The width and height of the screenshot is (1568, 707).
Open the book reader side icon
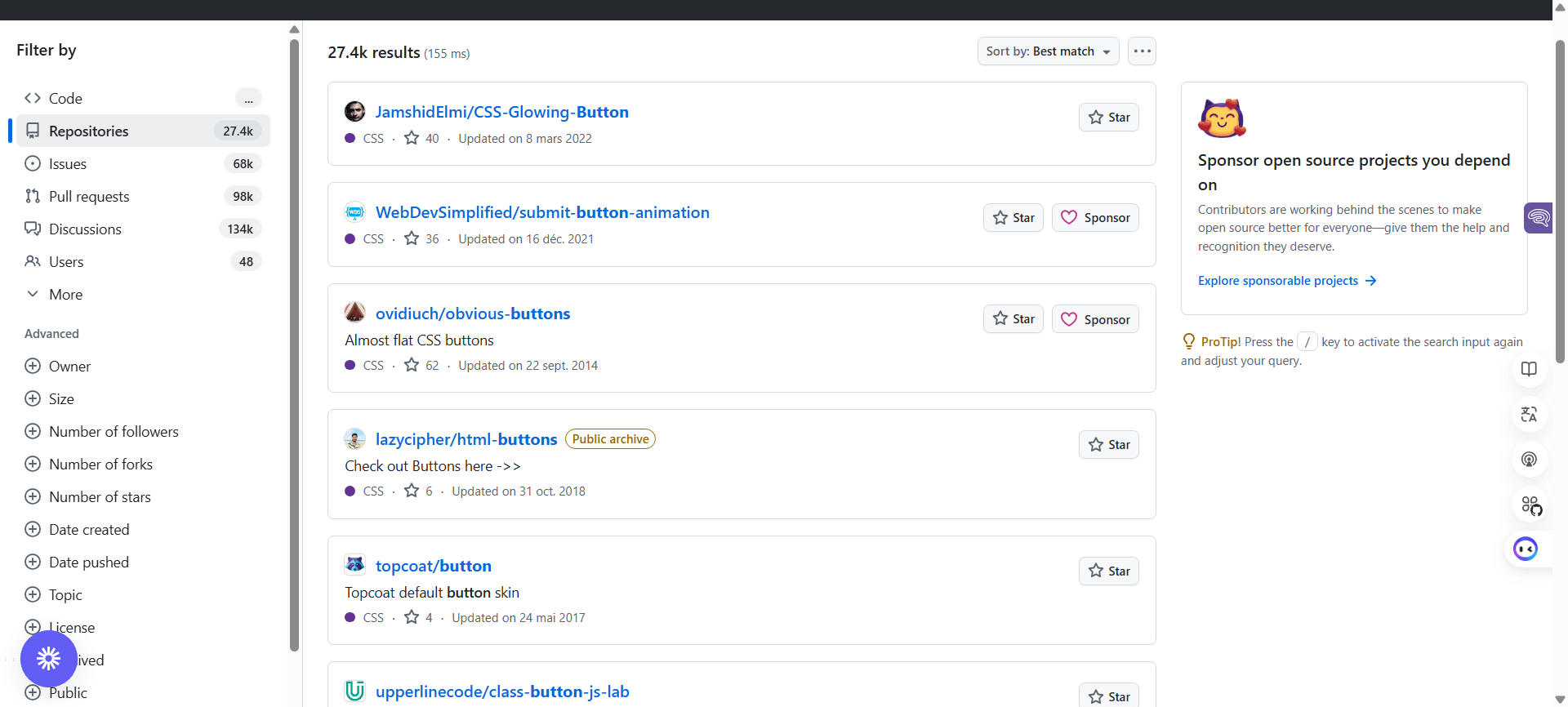1529,369
